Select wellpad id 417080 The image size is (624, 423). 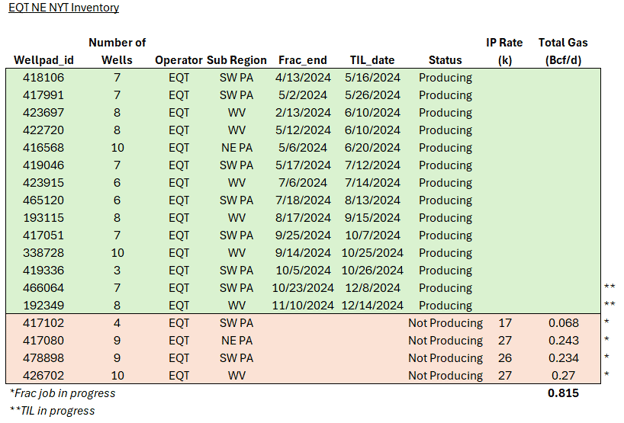coord(43,340)
